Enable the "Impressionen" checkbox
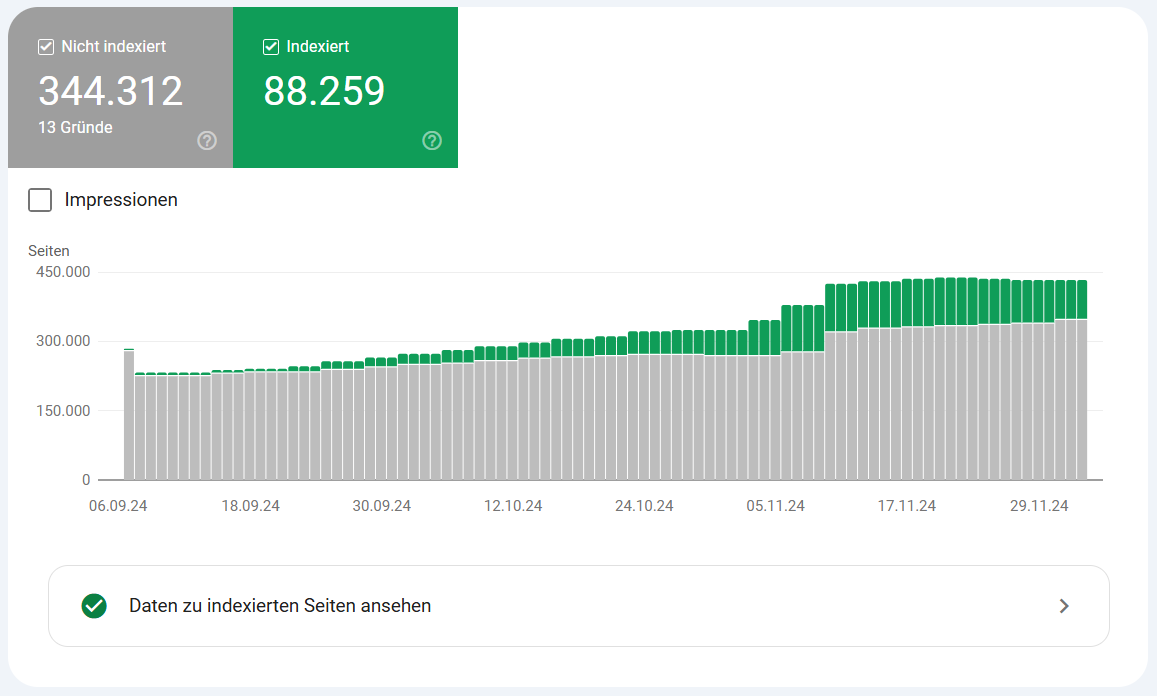 pyautogui.click(x=39, y=199)
